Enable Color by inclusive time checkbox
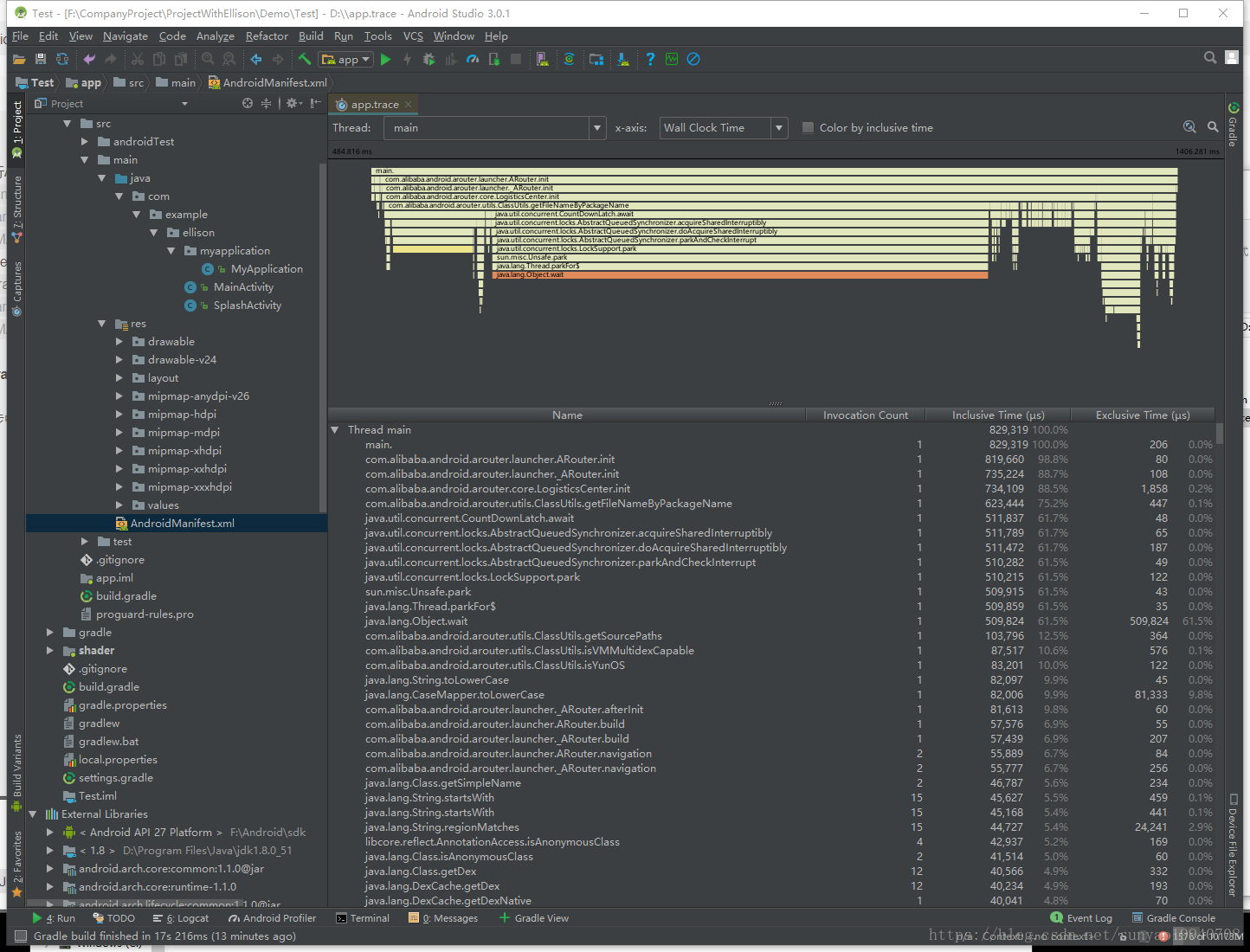Image resolution: width=1250 pixels, height=952 pixels. 809,128
